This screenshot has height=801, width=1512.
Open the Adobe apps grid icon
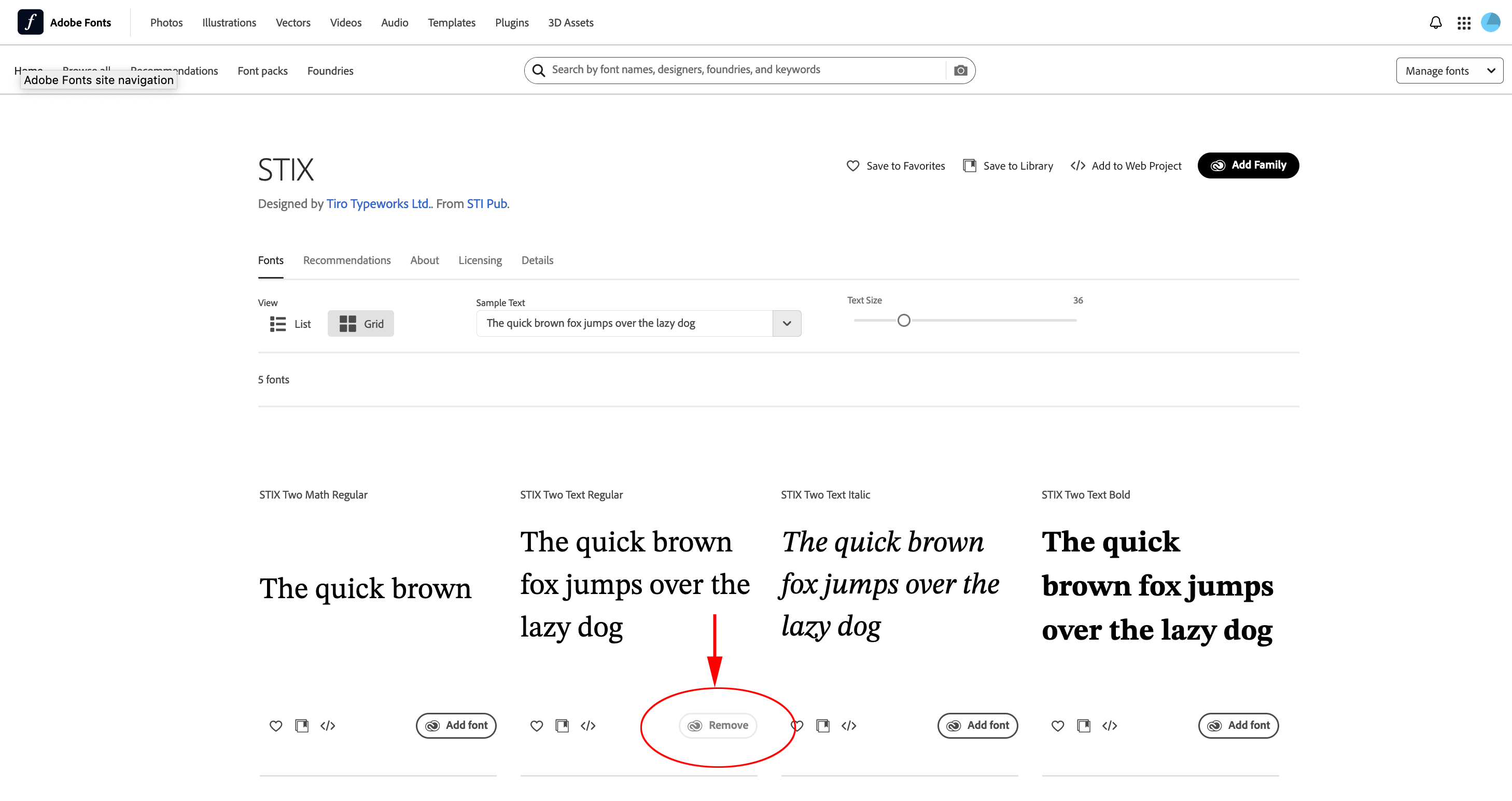tap(1463, 22)
